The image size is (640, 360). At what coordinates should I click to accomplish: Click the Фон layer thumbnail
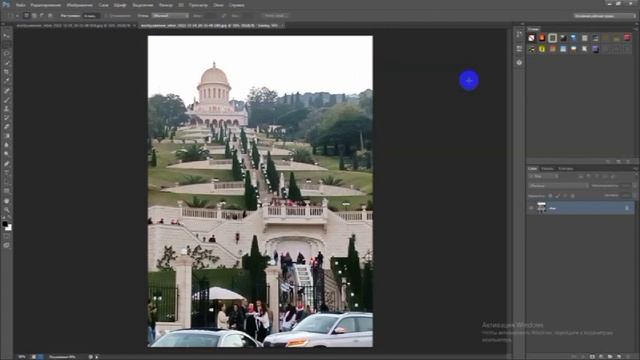tap(541, 208)
